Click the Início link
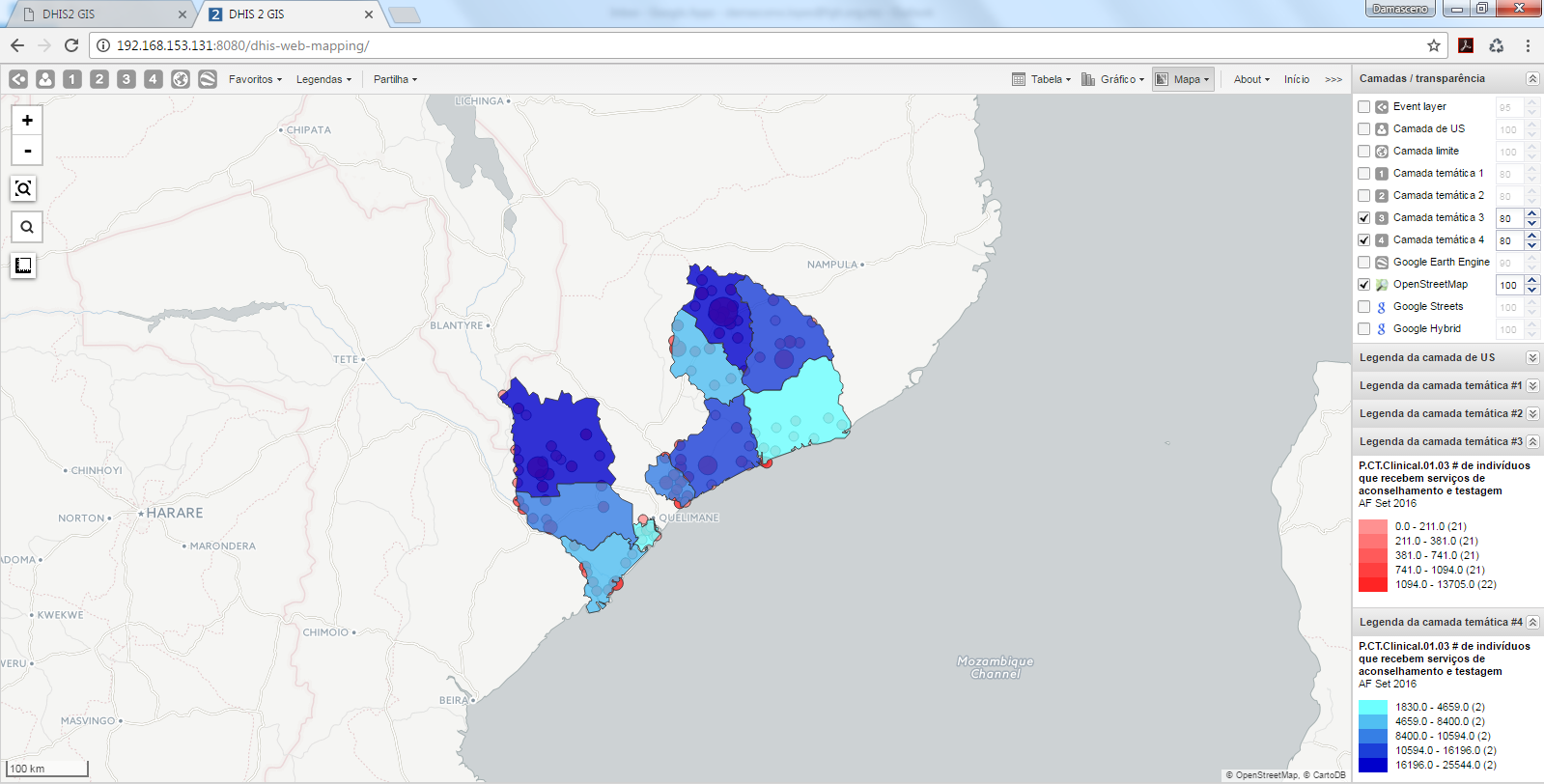 tap(1297, 79)
